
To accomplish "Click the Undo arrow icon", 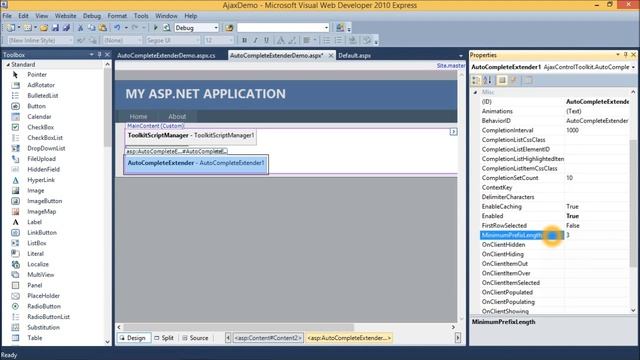I will [117, 28].
